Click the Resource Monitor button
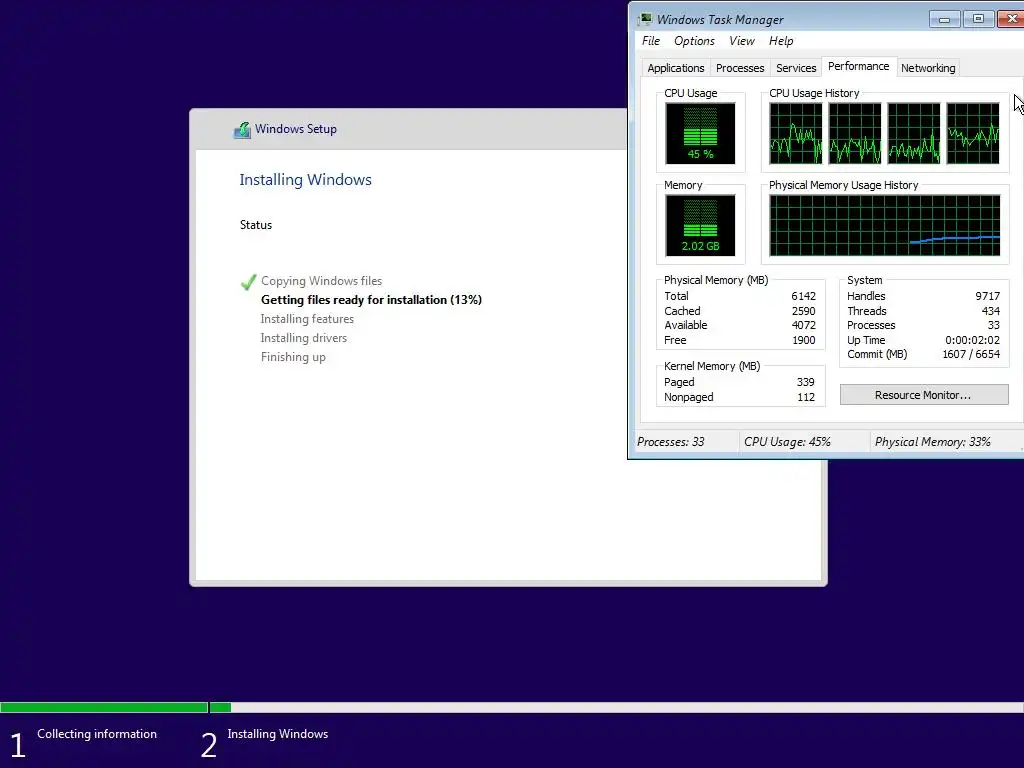The width and height of the screenshot is (1024, 768). (x=923, y=394)
